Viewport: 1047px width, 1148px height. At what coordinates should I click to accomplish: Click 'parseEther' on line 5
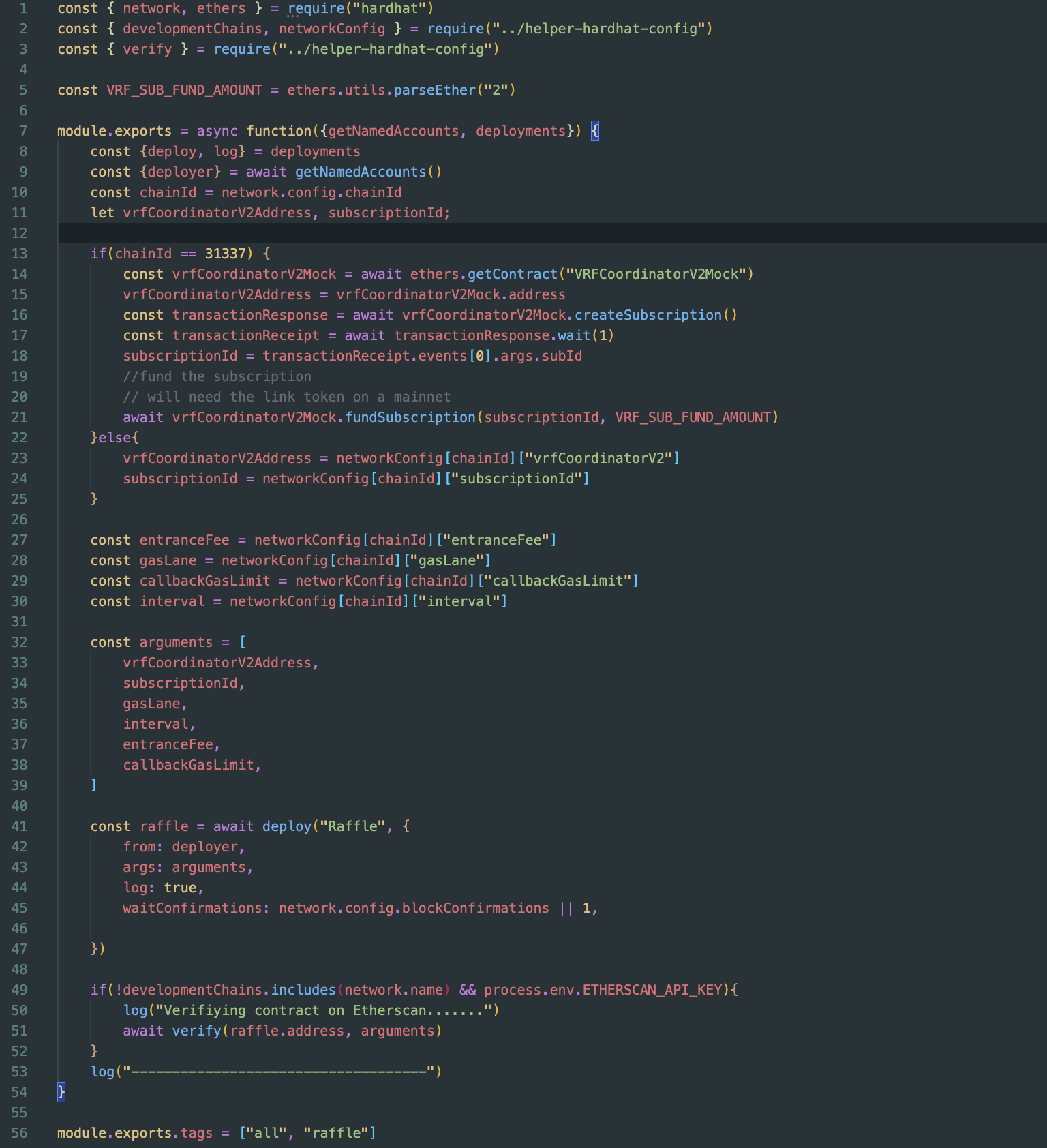(434, 90)
